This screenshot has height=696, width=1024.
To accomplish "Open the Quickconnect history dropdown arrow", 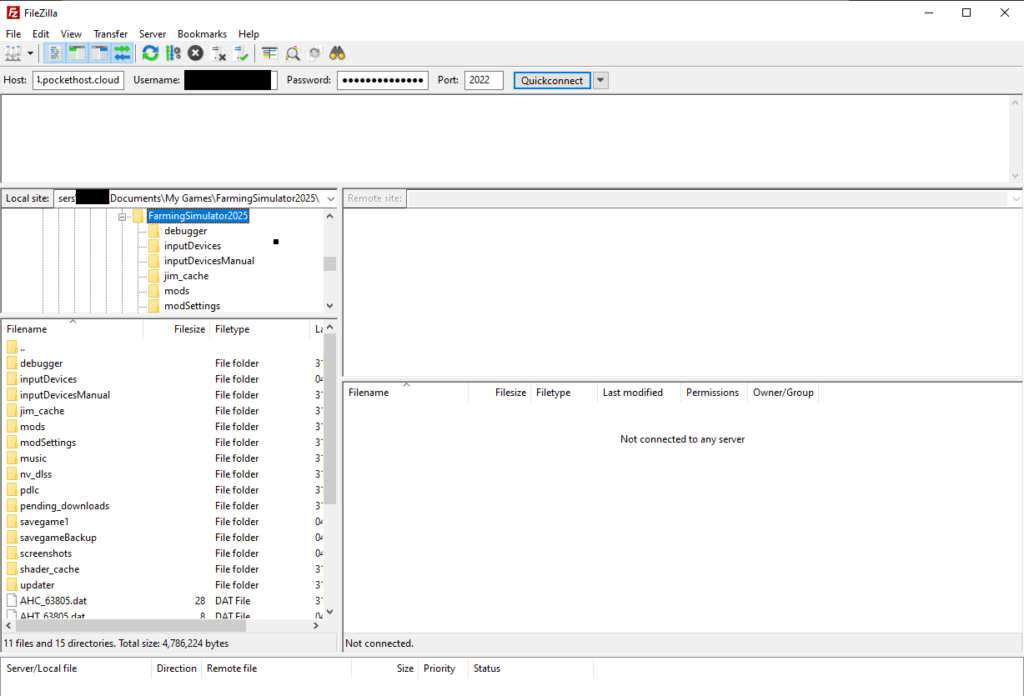I will [x=601, y=80].
